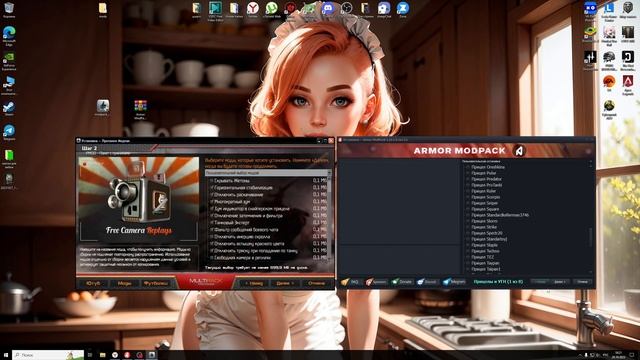This screenshot has height=360, width=640.
Task: Open the mod selection preset dropdown in Multipack
Action: [268, 173]
